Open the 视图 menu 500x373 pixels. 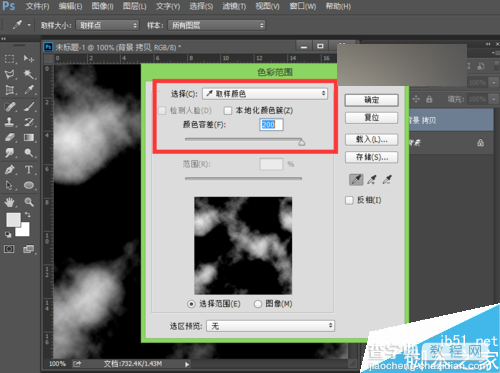tap(267, 6)
